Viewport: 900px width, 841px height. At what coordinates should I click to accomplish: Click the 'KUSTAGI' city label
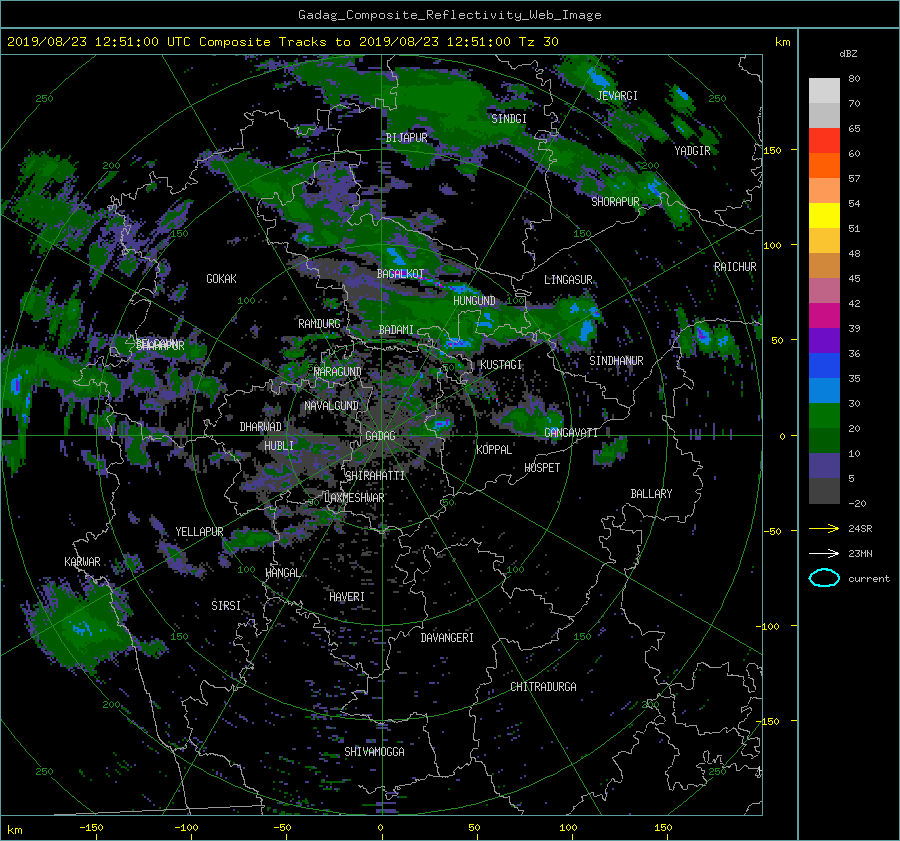[501, 365]
